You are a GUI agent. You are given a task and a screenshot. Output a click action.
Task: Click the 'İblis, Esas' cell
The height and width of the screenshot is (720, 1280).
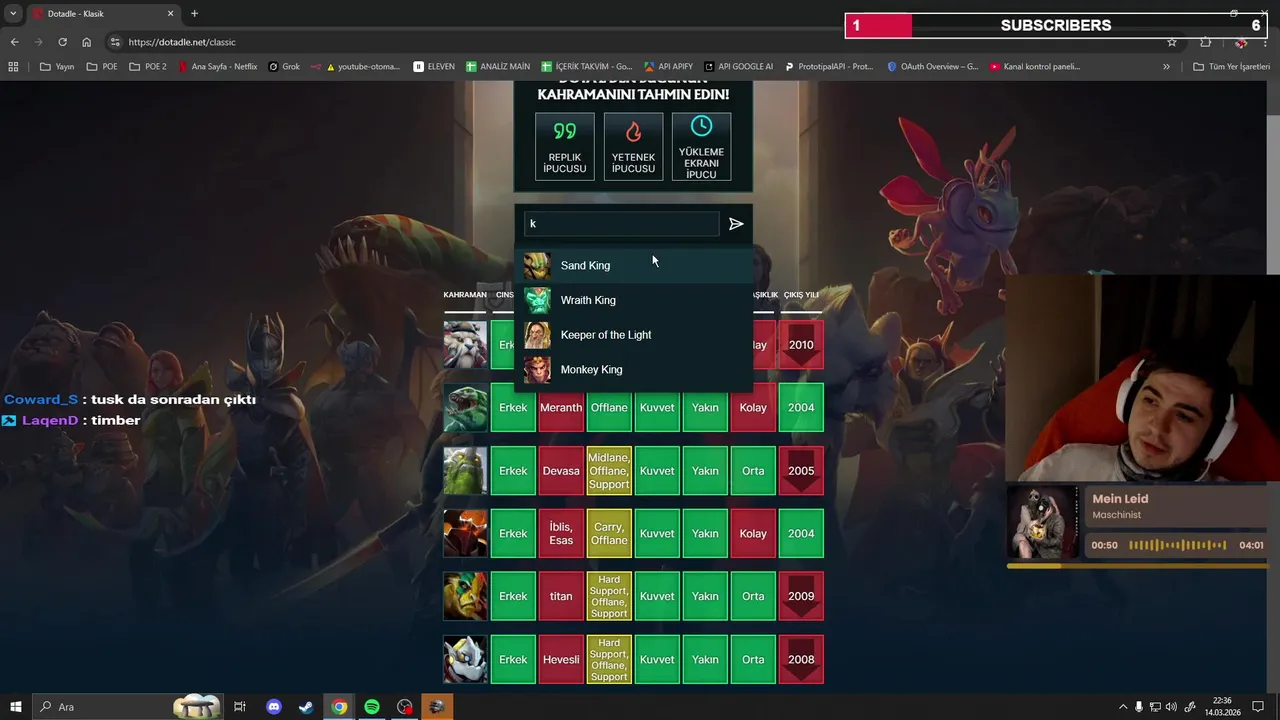point(561,533)
